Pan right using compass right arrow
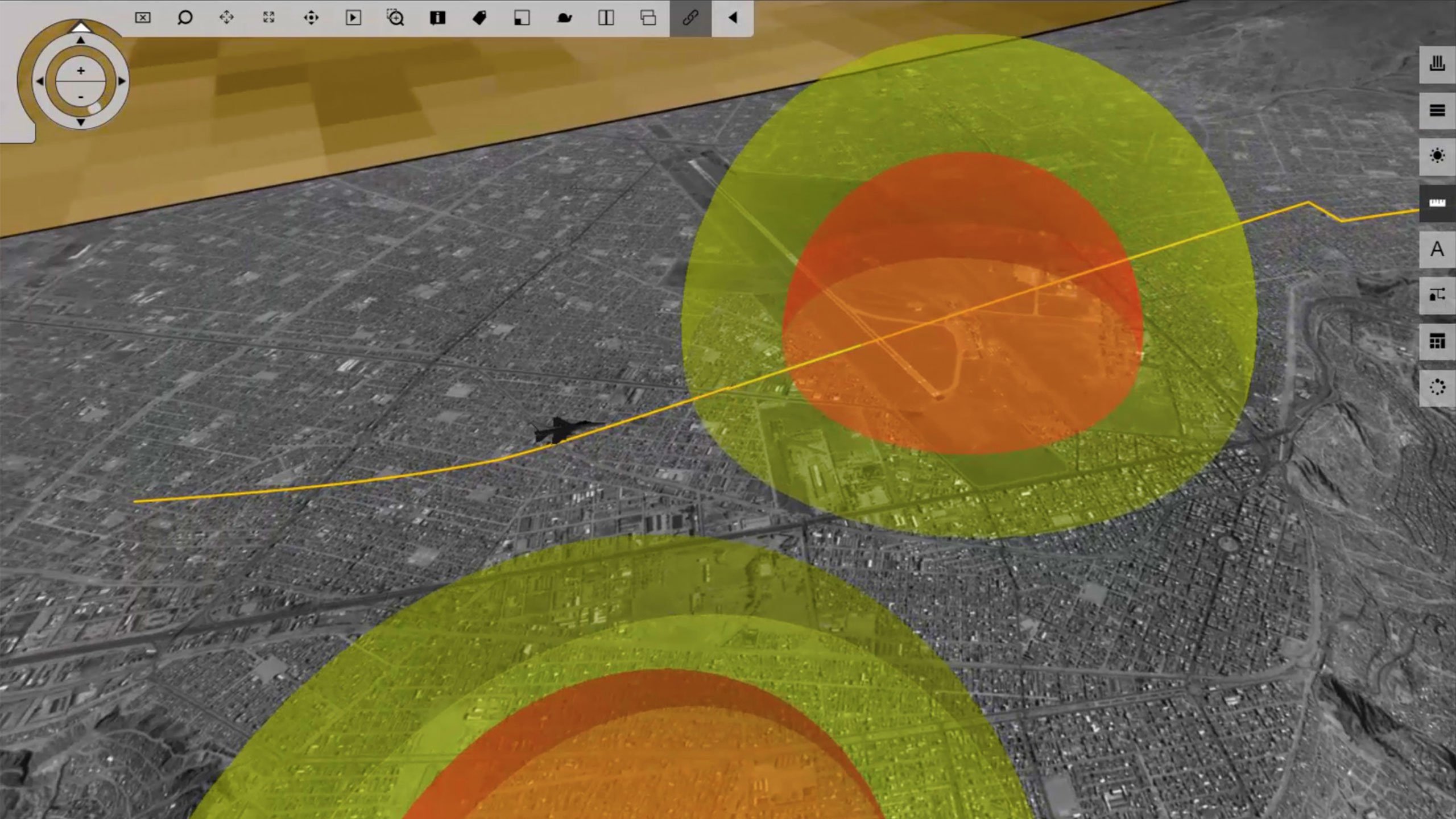The width and height of the screenshot is (1456, 819). pyautogui.click(x=121, y=81)
